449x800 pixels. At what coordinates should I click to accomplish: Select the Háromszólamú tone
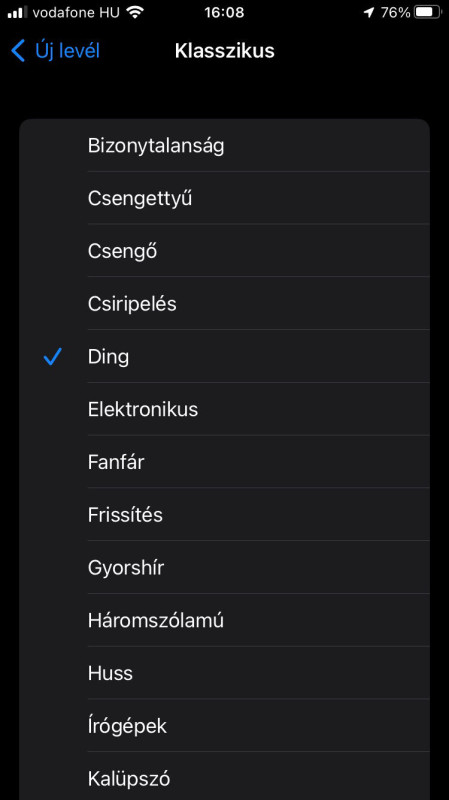(224, 620)
